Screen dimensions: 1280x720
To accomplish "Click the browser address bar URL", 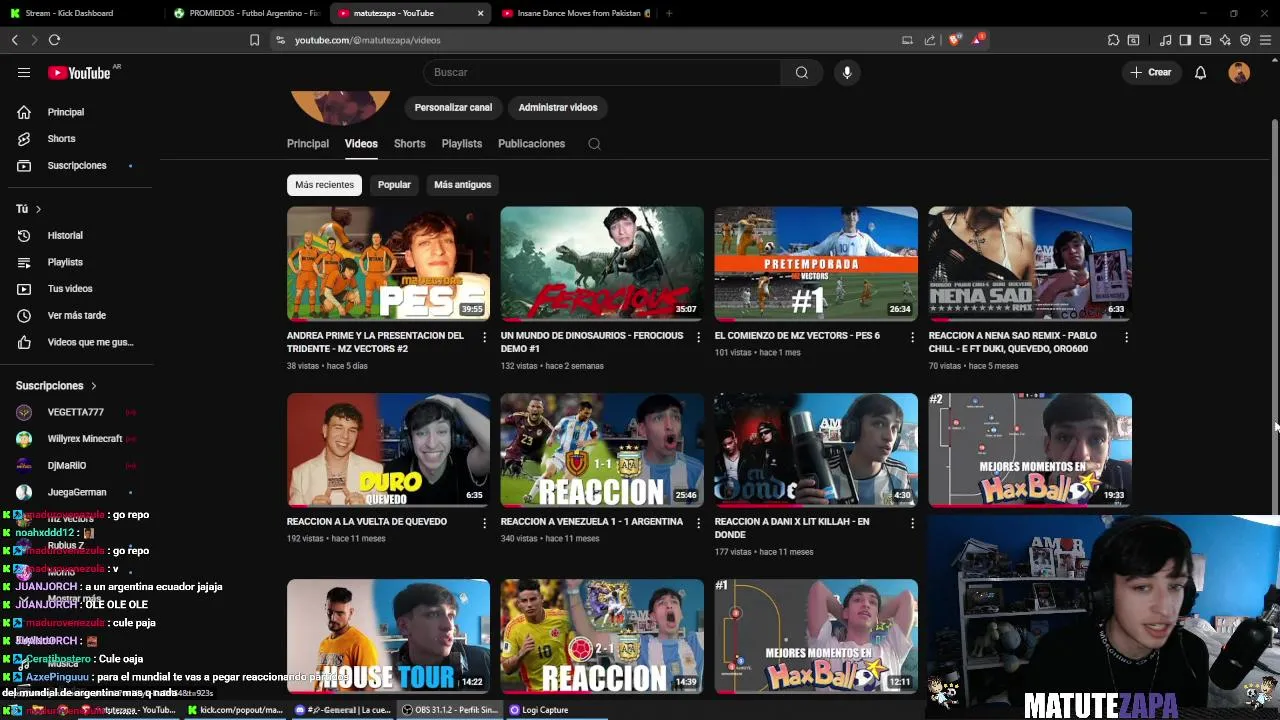I will 367,40.
